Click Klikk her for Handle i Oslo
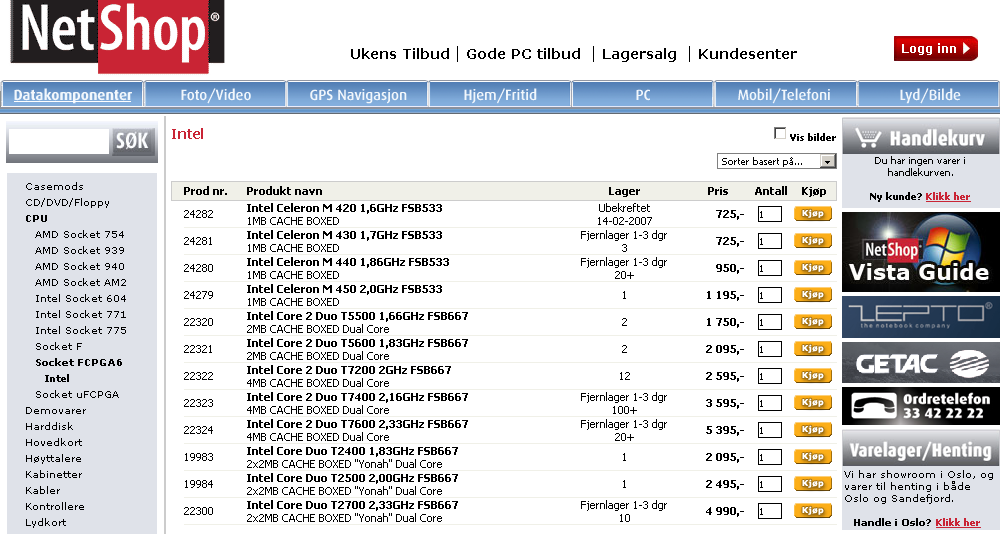Screen dimensions: 1008x534 [x=958, y=522]
